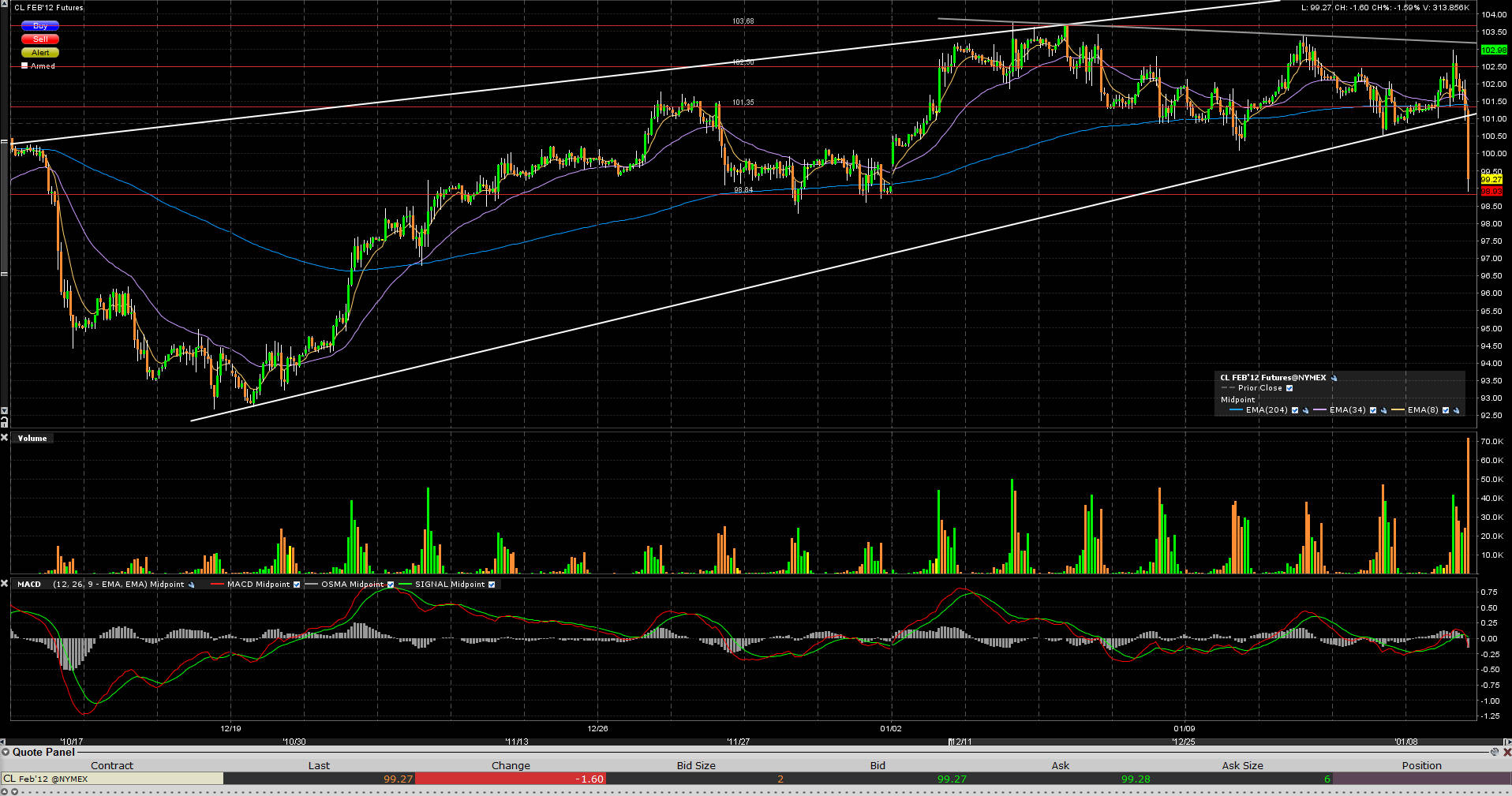1512x796 pixels.
Task: Click the EMA(204) blue line swatch
Action: (1236, 410)
